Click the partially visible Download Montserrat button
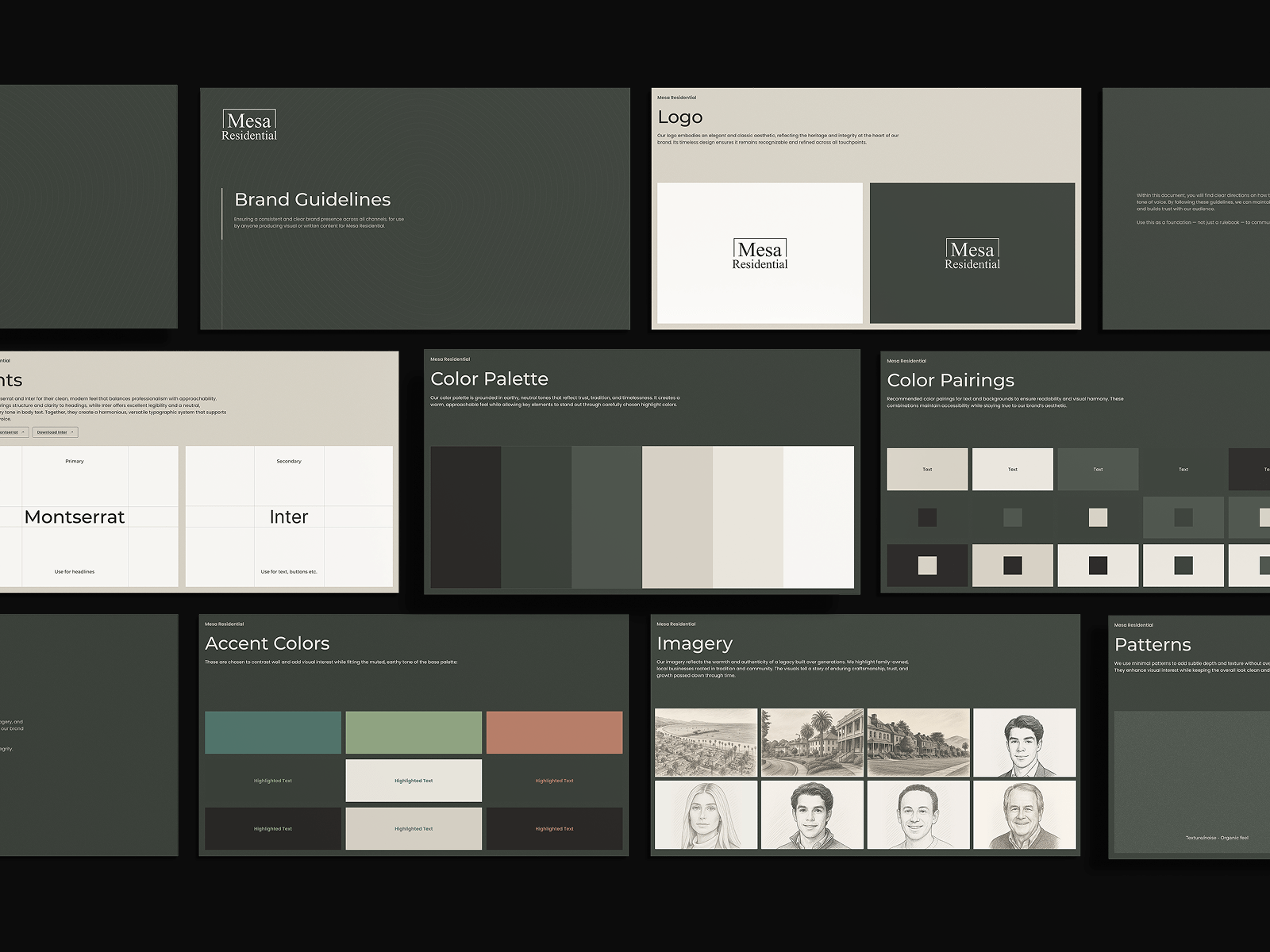The height and width of the screenshot is (952, 1270). tap(13, 432)
